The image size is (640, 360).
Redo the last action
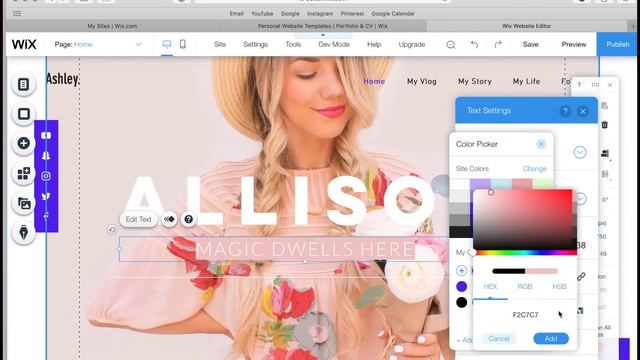[x=498, y=44]
